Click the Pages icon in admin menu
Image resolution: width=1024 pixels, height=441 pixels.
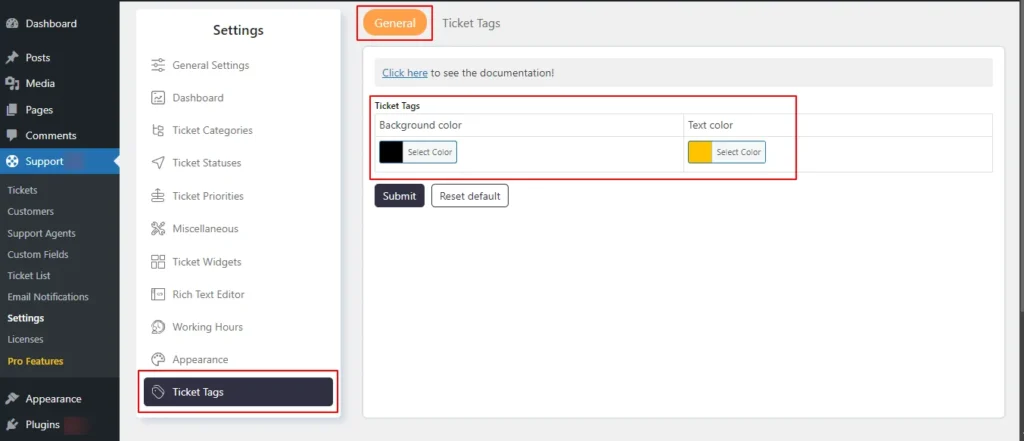click(12, 110)
